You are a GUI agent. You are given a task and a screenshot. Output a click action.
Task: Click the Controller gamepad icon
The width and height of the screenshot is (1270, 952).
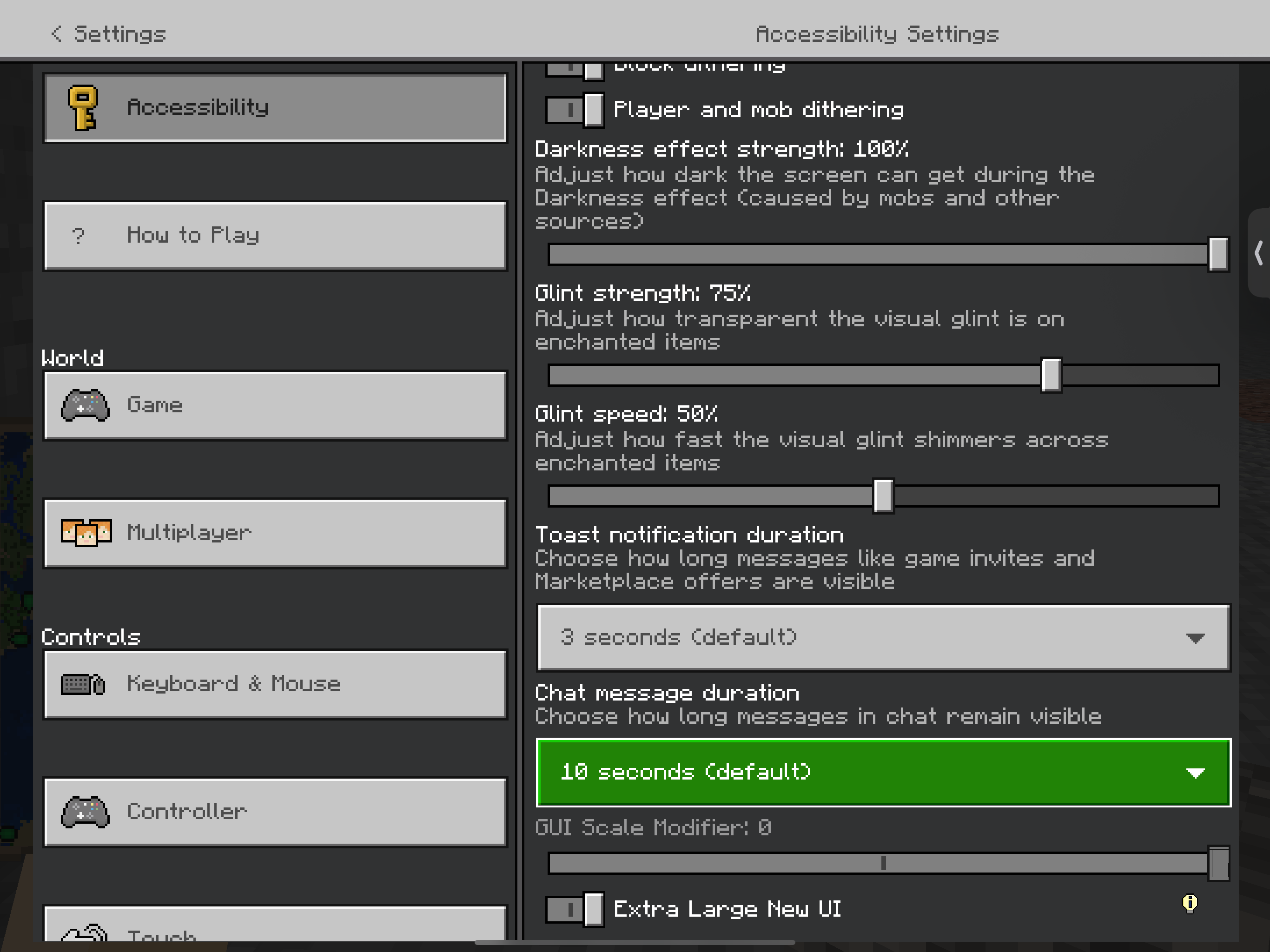pyautogui.click(x=85, y=812)
